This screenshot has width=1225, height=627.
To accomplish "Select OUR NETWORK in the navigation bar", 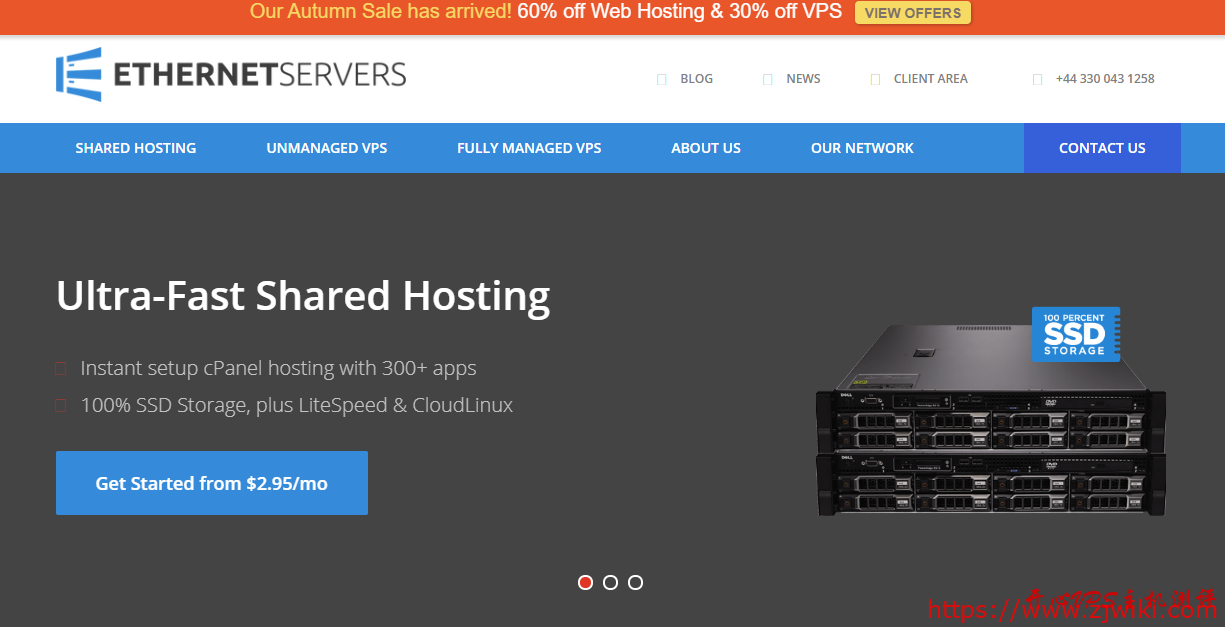I will point(862,147).
